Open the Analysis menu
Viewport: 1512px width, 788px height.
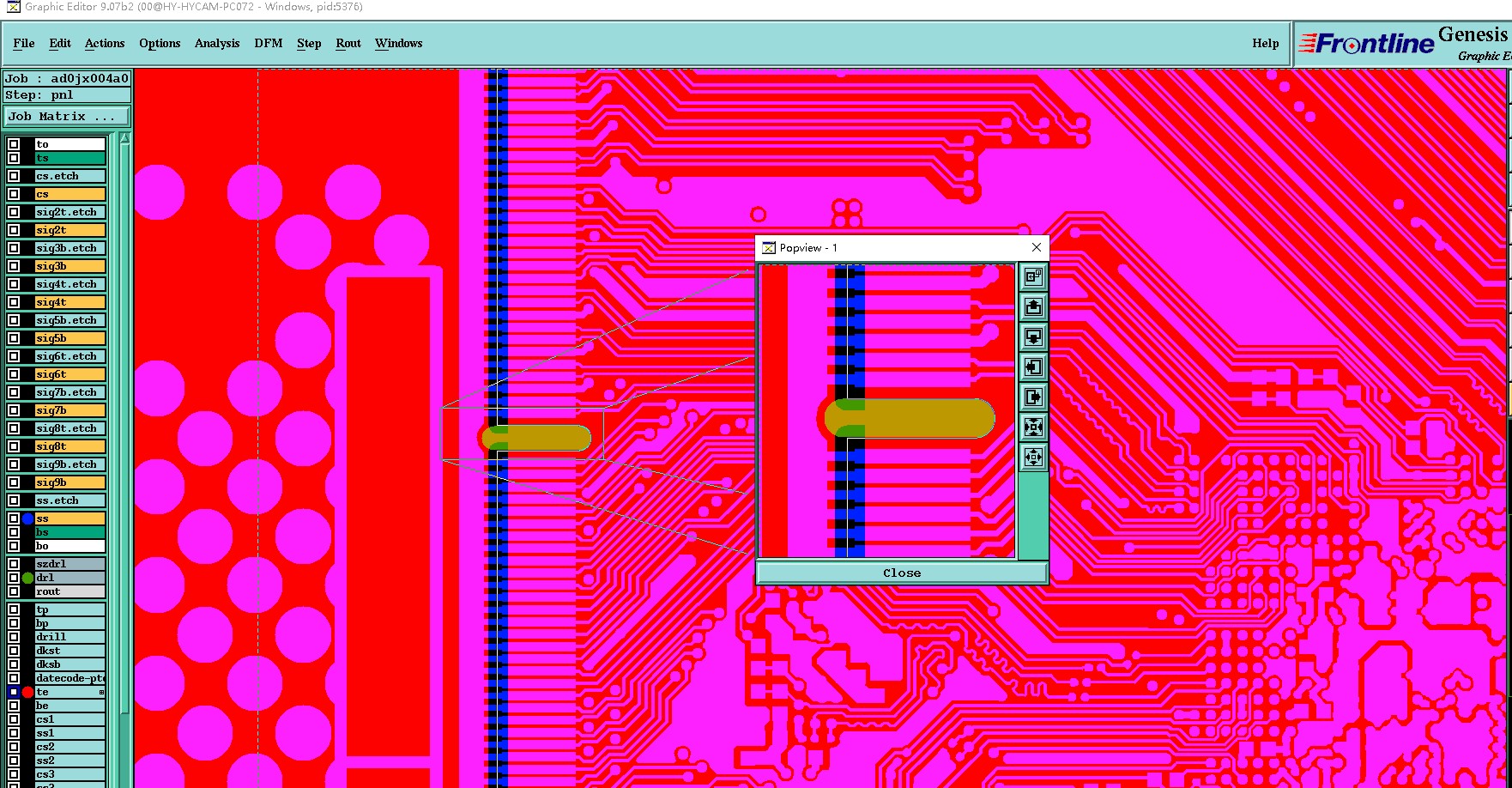click(x=217, y=43)
